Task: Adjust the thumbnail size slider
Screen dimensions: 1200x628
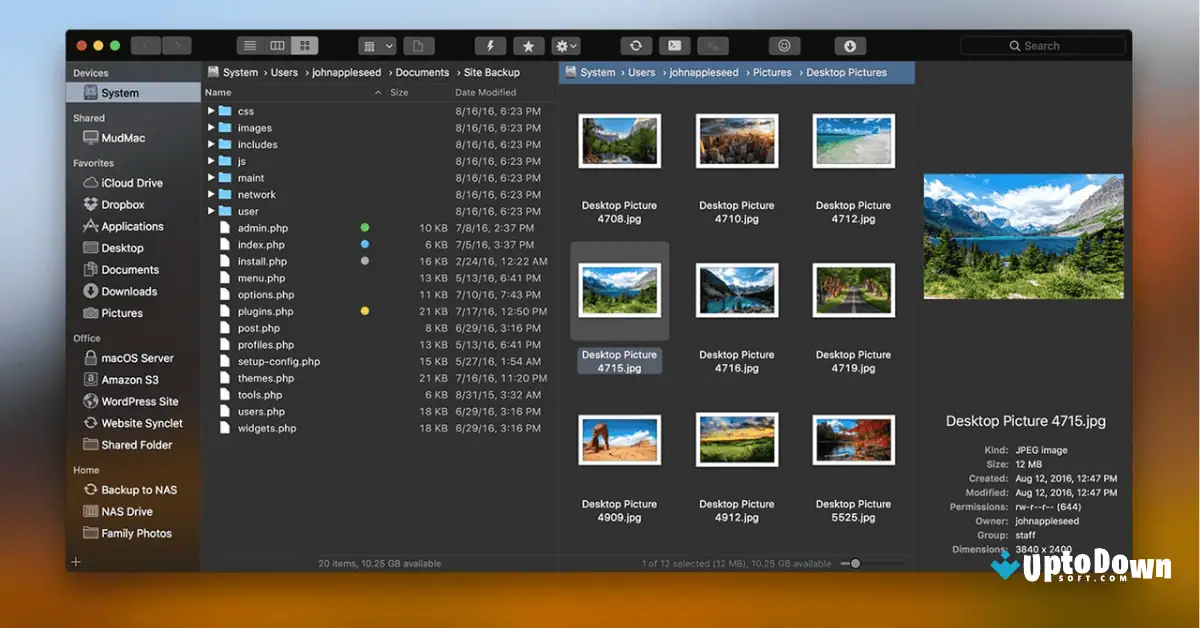Action: 855,563
